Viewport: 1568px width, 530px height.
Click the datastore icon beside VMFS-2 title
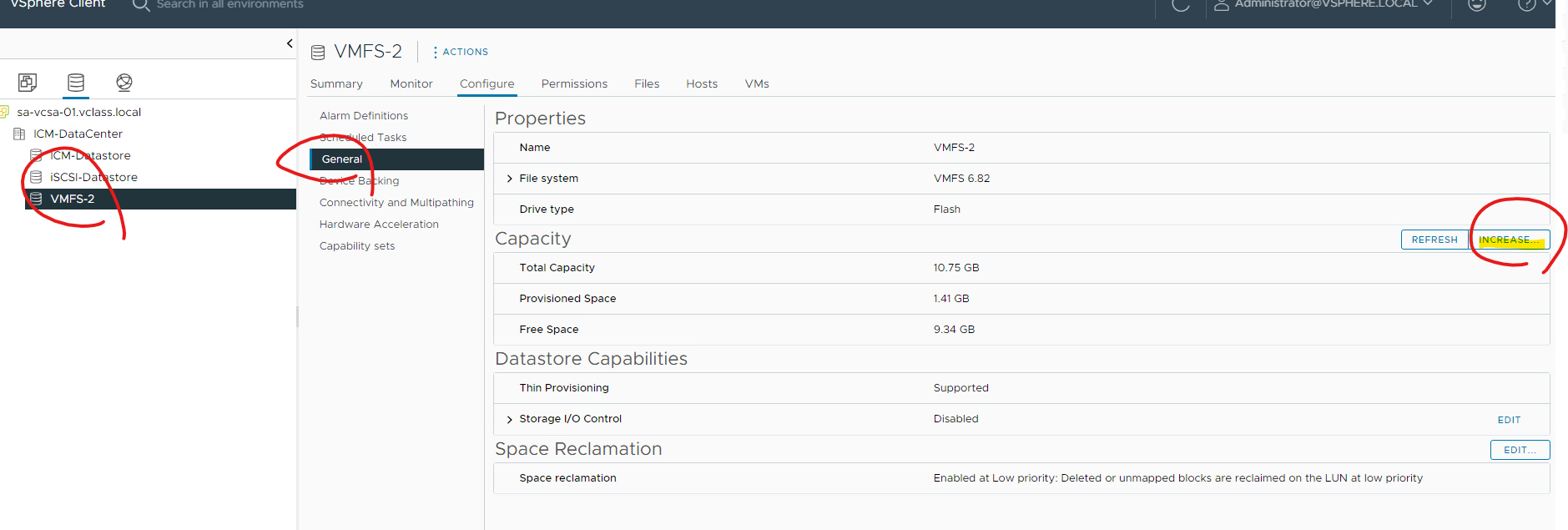click(318, 53)
